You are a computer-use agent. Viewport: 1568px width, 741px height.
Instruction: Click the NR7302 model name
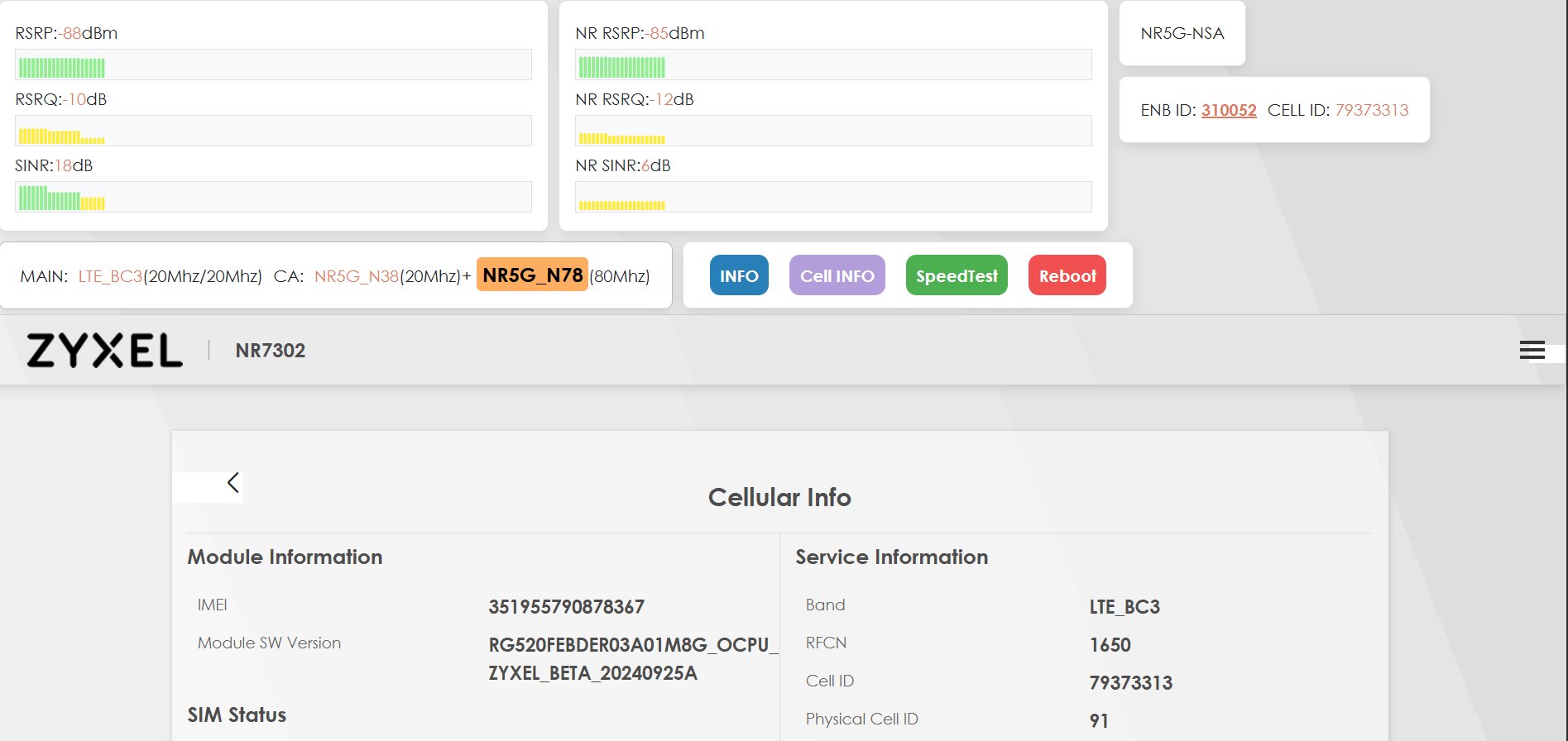coord(270,351)
